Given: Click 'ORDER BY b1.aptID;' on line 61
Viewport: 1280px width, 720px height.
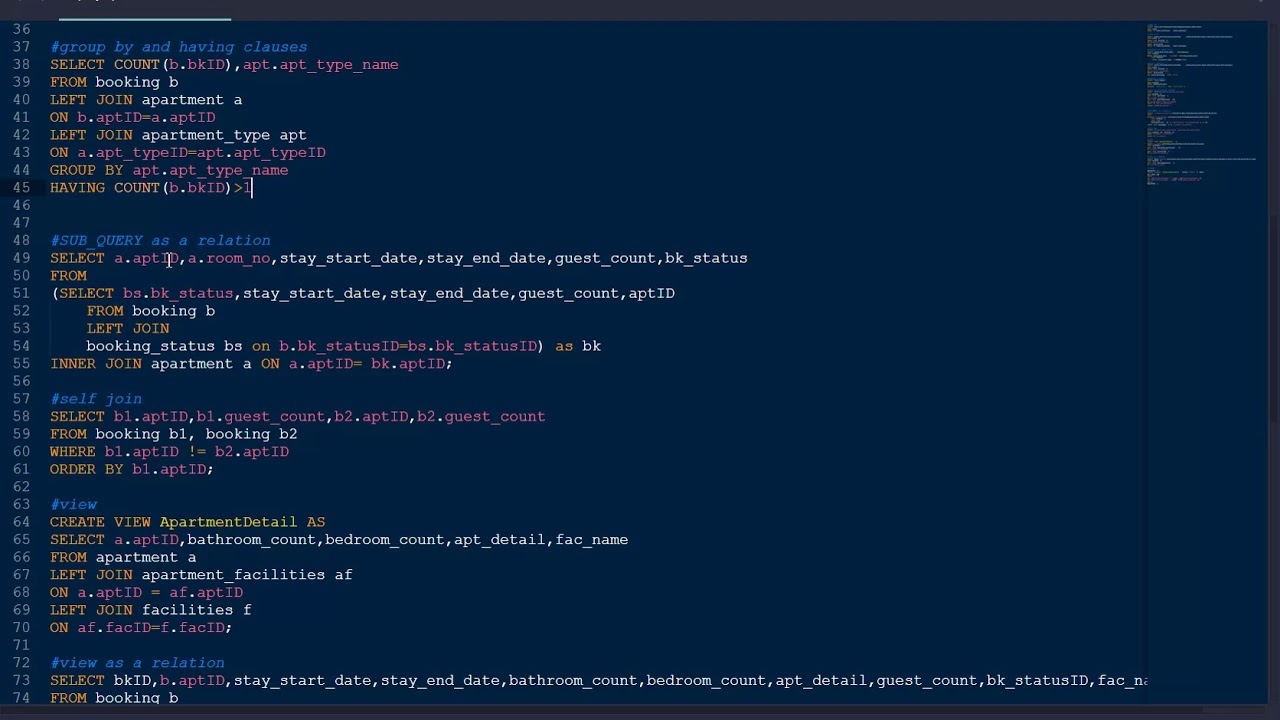Looking at the screenshot, I should click(x=132, y=469).
